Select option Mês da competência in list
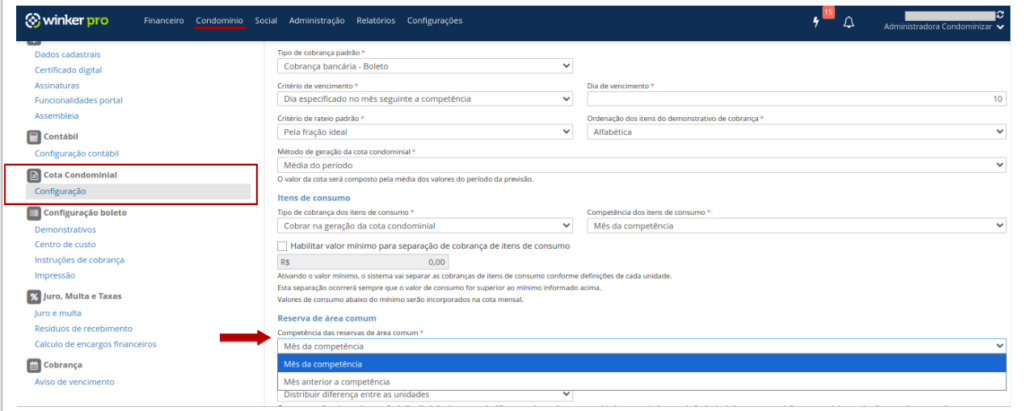Screen dimensions: 1024x411 641,364
